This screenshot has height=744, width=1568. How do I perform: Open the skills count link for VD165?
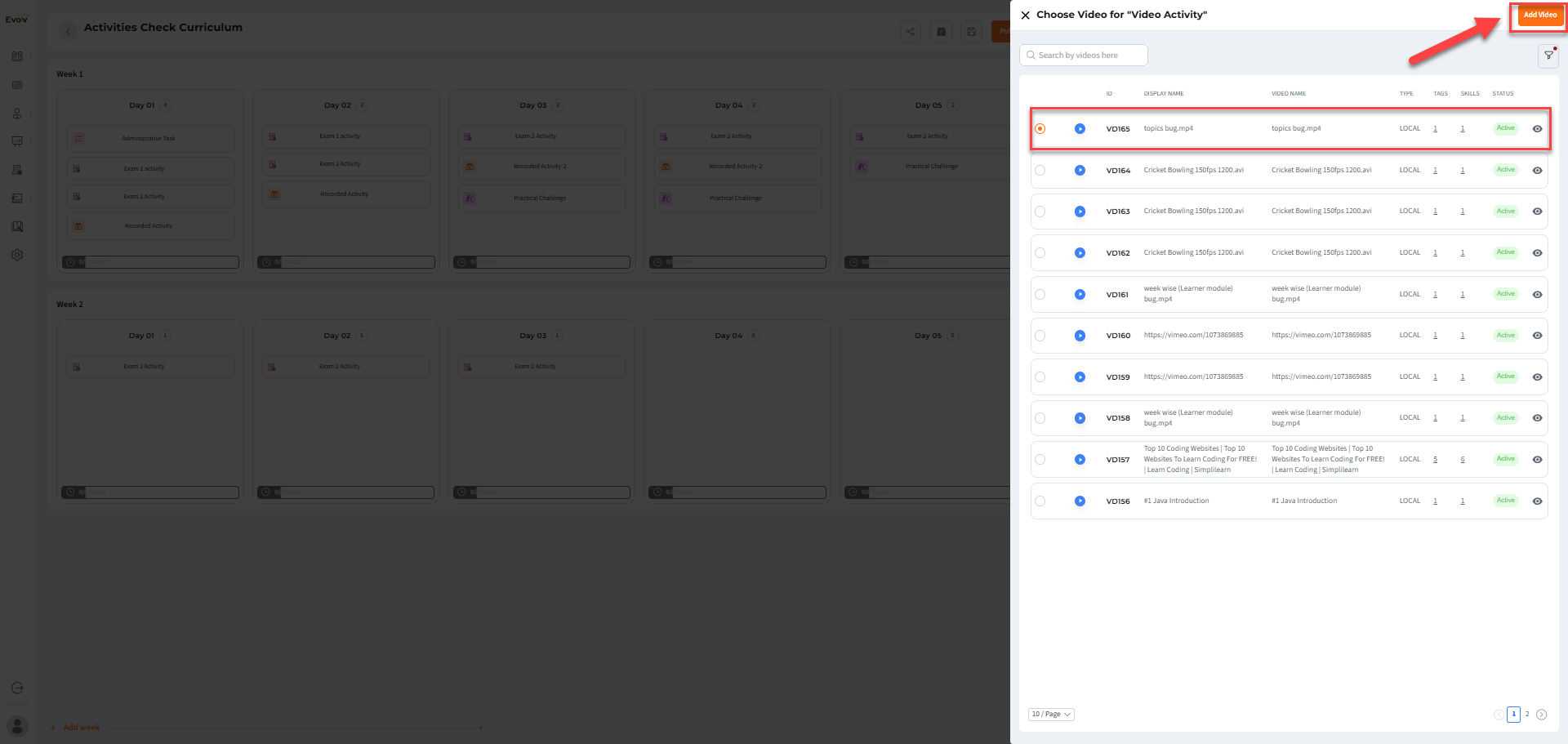(1463, 129)
